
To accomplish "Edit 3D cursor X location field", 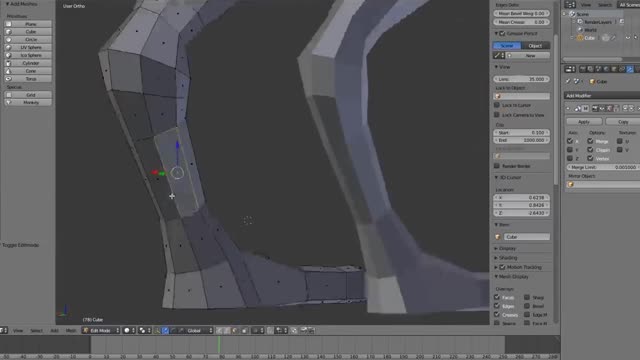I will (522, 198).
